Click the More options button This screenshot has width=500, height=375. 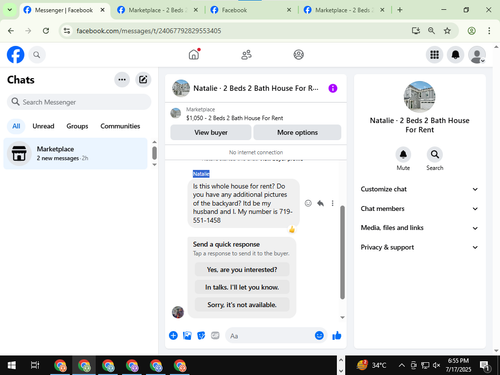[x=297, y=133]
